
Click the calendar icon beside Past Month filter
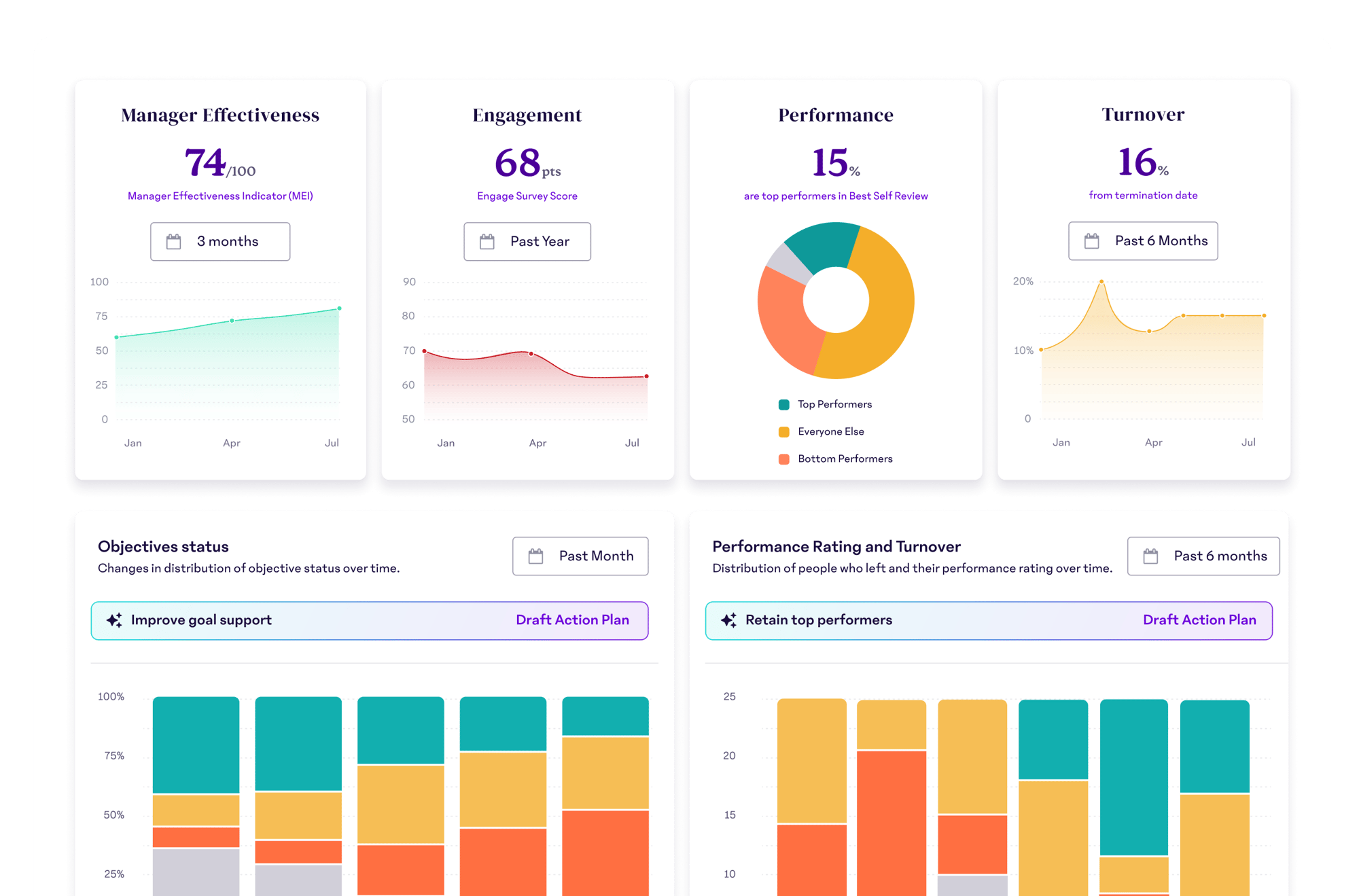point(537,556)
